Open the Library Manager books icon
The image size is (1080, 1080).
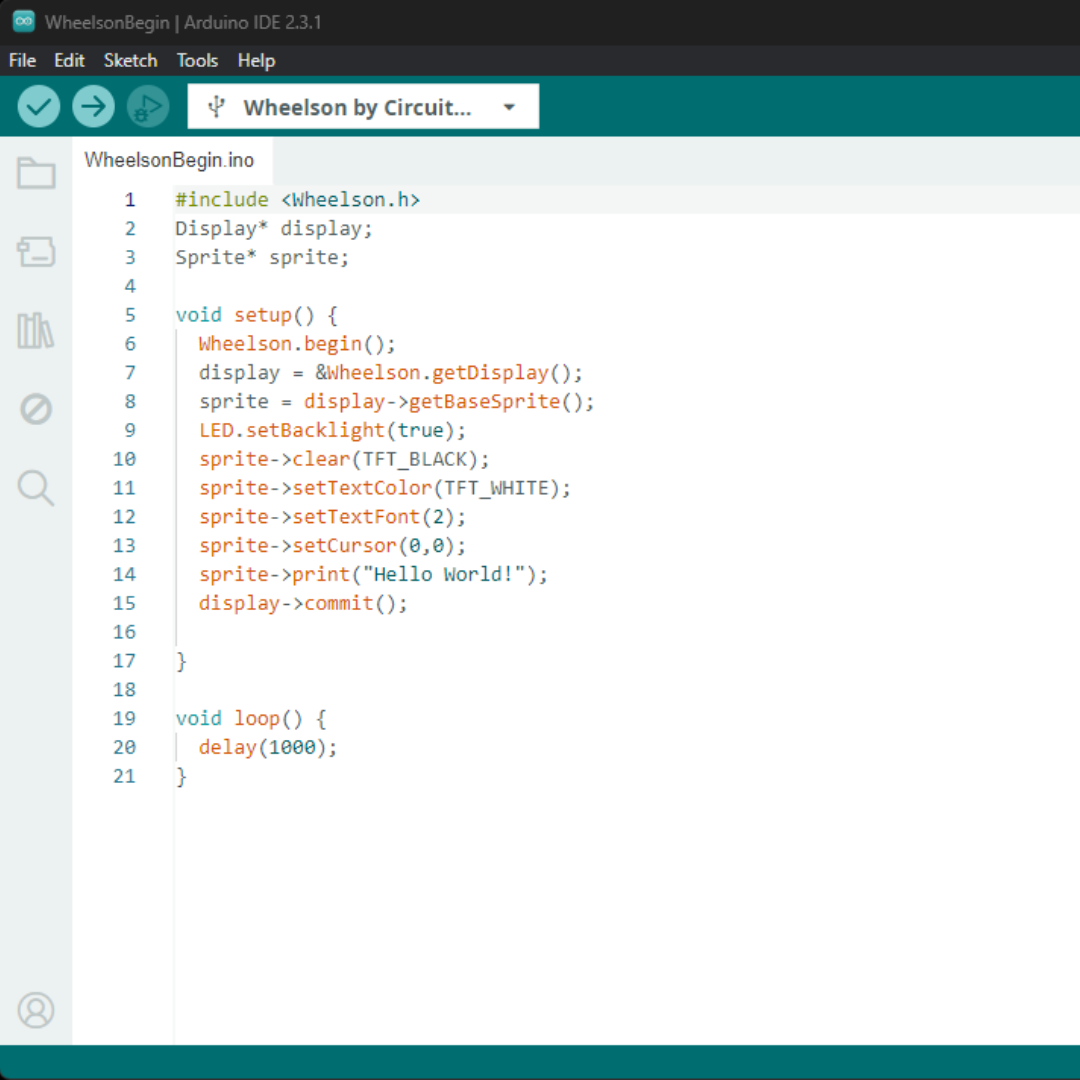(x=36, y=330)
